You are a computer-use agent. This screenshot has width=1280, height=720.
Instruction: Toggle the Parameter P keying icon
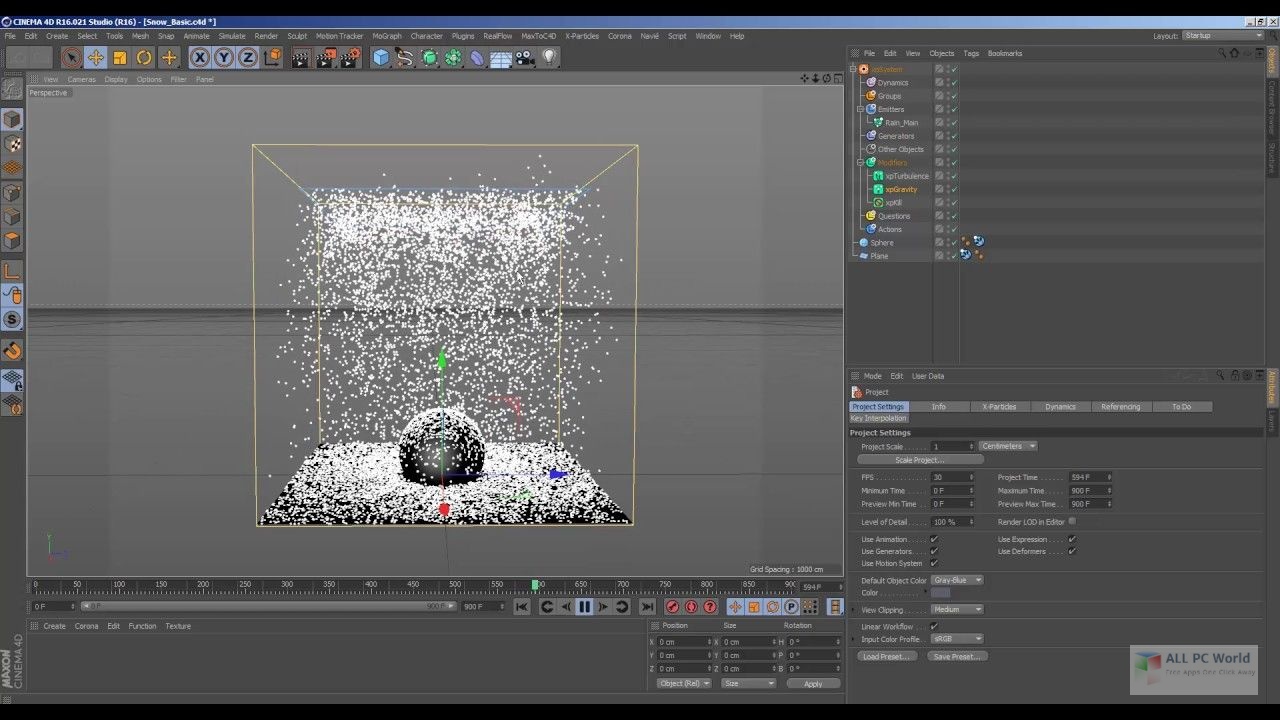click(x=791, y=607)
